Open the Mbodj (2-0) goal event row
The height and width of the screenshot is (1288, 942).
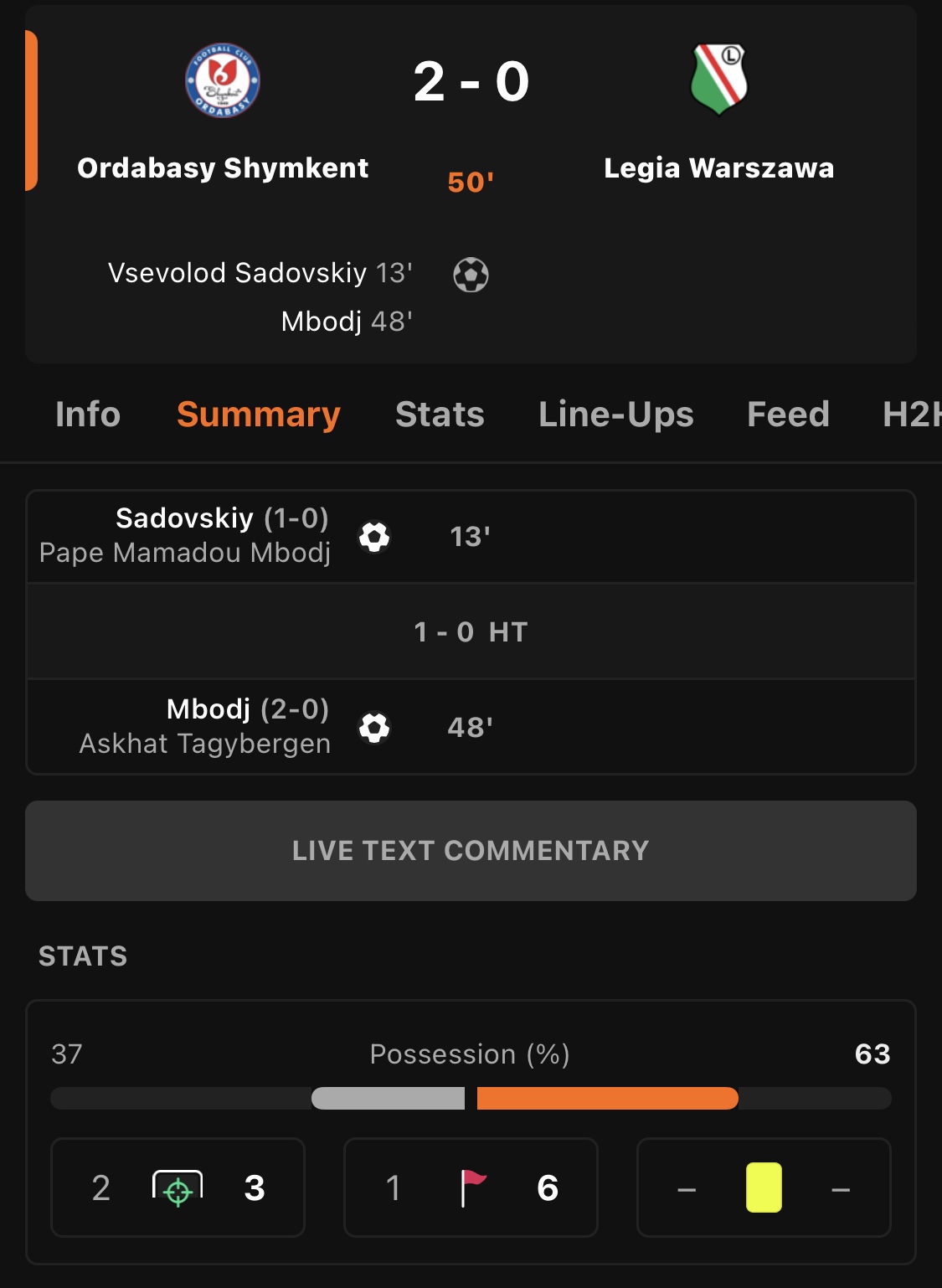click(x=471, y=727)
